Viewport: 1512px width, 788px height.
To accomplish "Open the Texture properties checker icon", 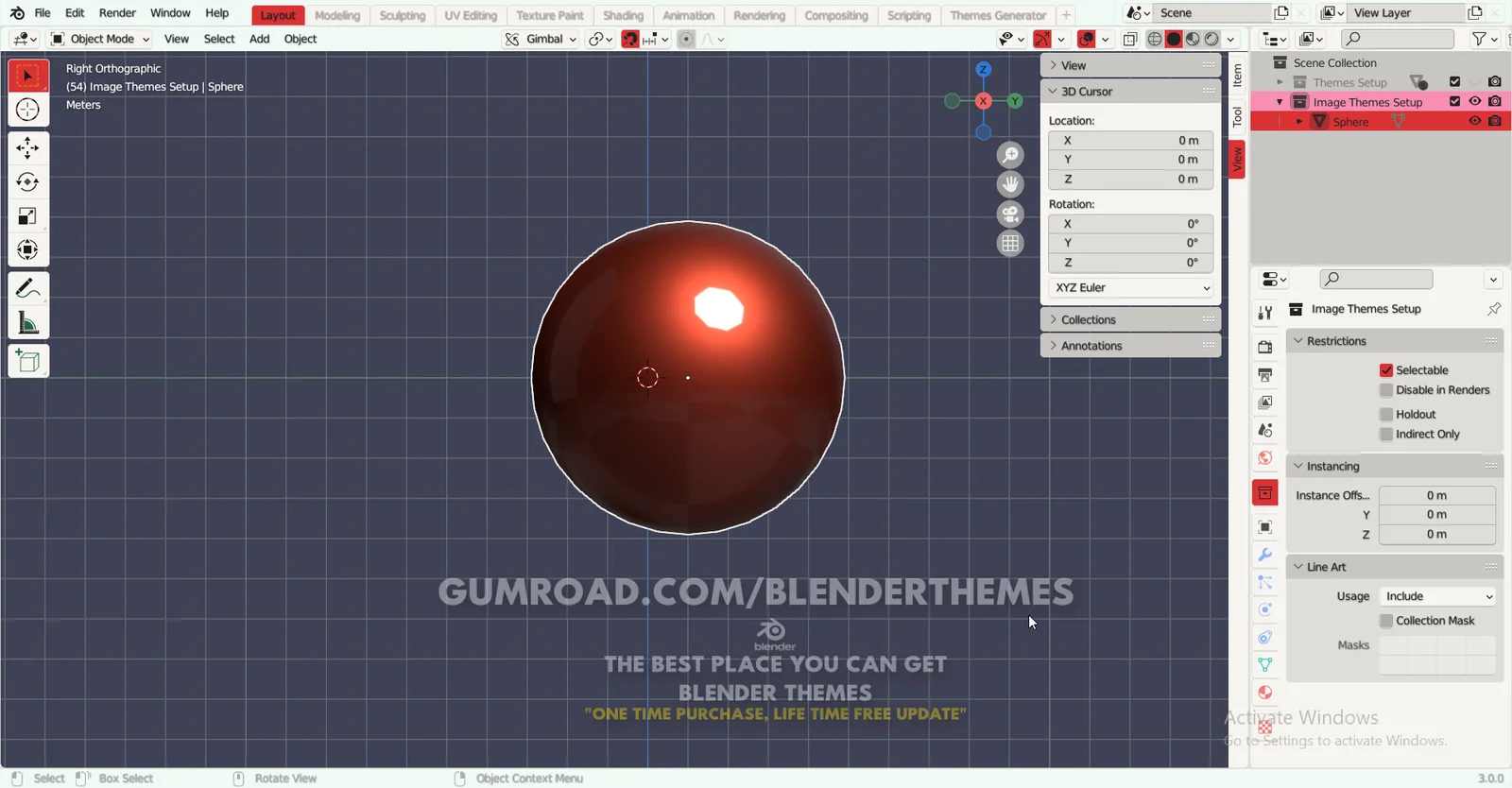I will coord(1265,727).
